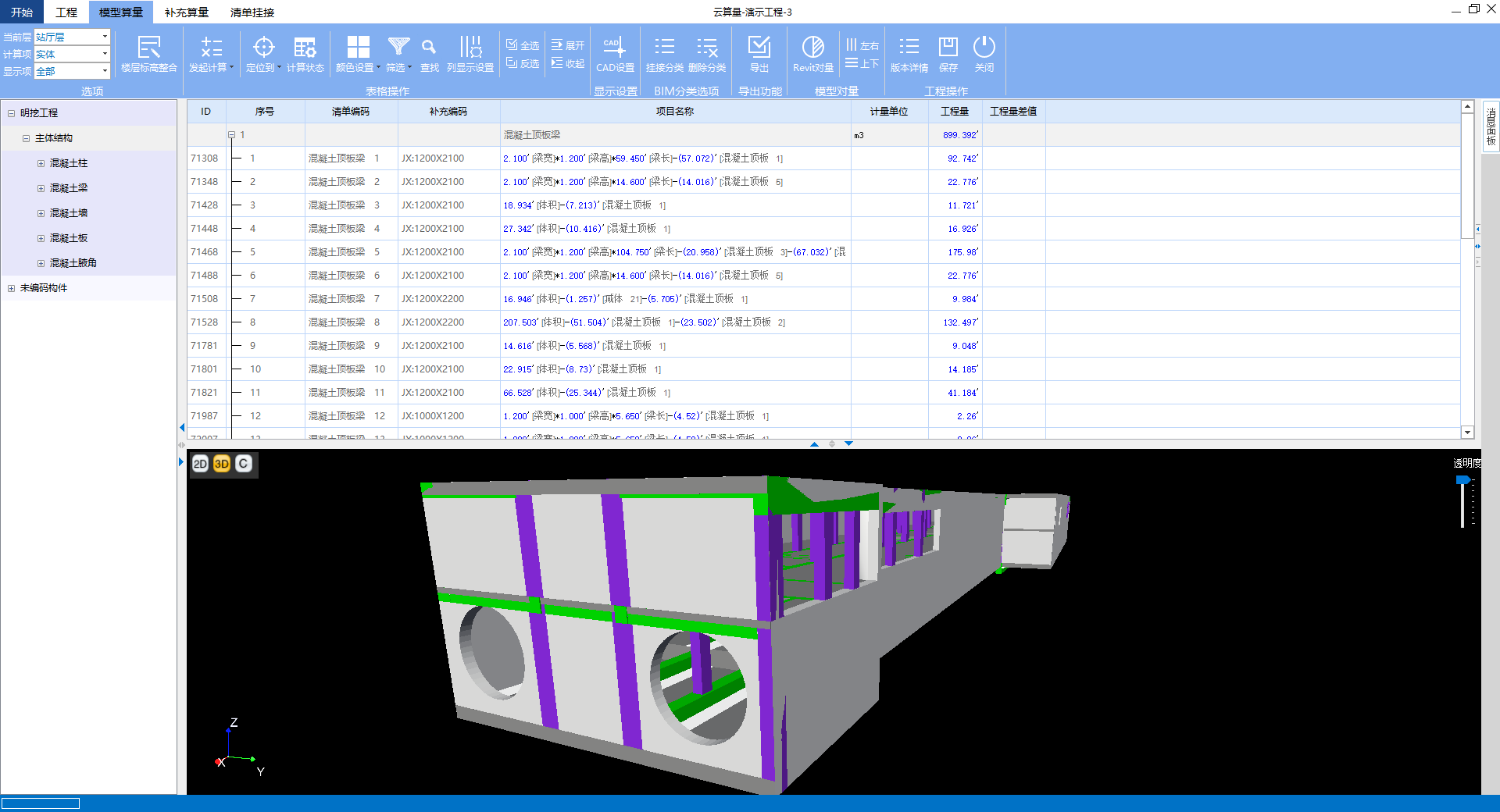
Task: Switch viewport to 2D mode
Action: coord(200,464)
